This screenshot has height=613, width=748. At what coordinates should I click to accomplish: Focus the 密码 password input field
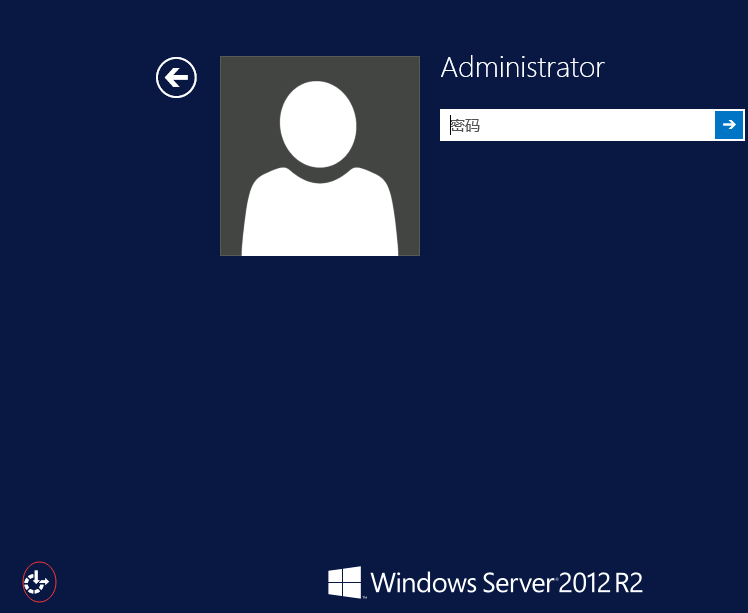577,125
